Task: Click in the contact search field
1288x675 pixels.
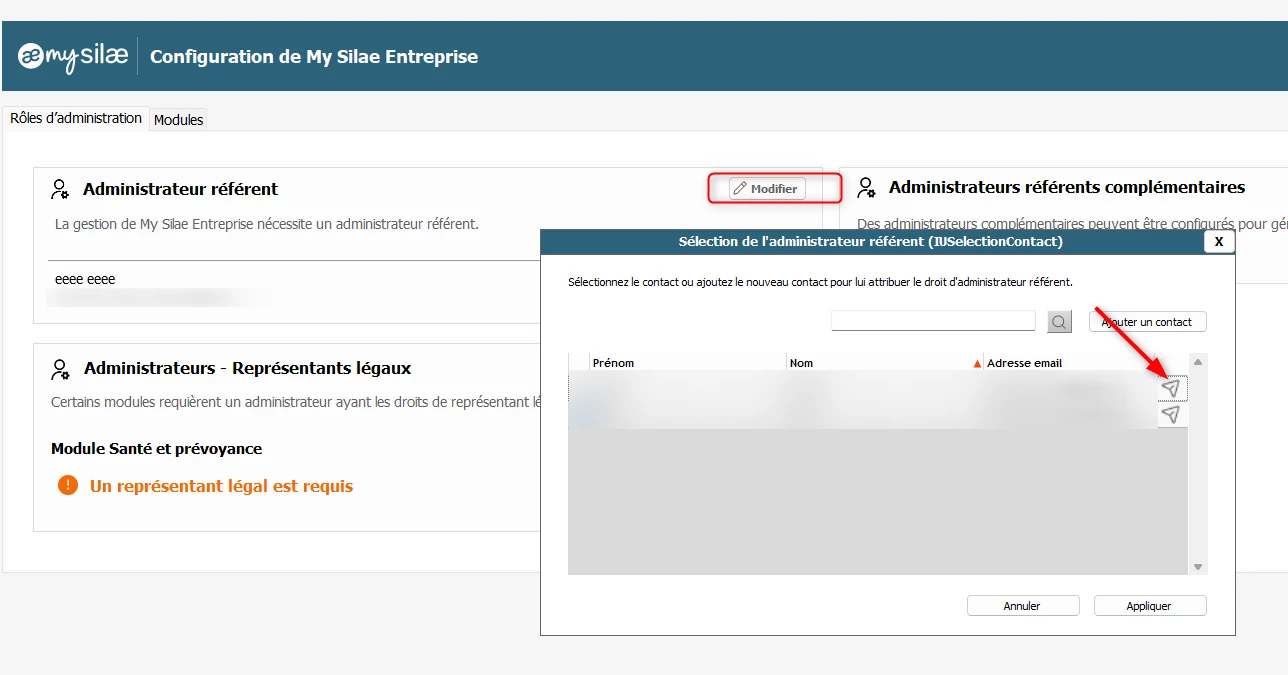Action: [933, 321]
